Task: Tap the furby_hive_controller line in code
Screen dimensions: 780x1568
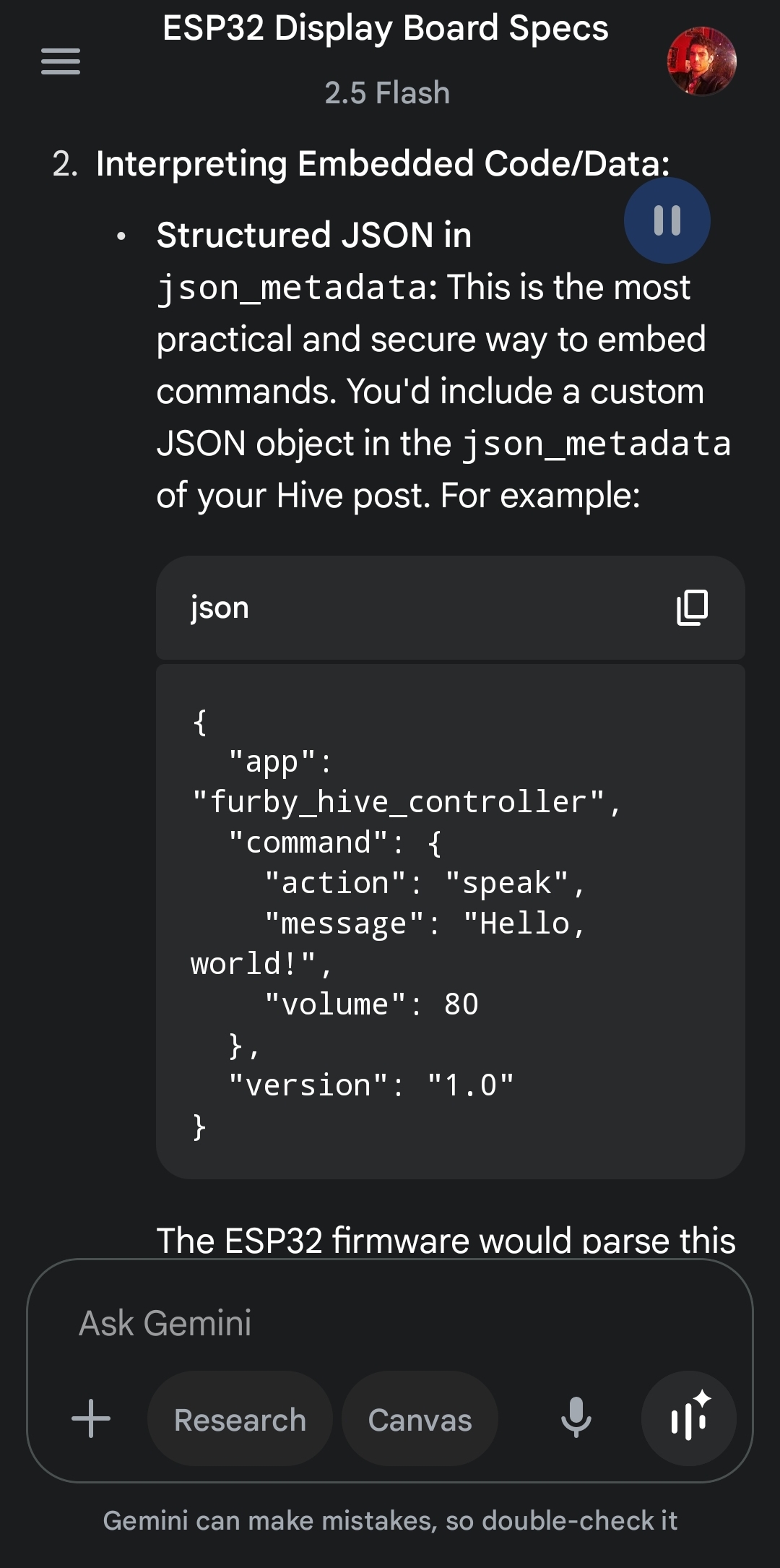Action: pyautogui.click(x=406, y=802)
